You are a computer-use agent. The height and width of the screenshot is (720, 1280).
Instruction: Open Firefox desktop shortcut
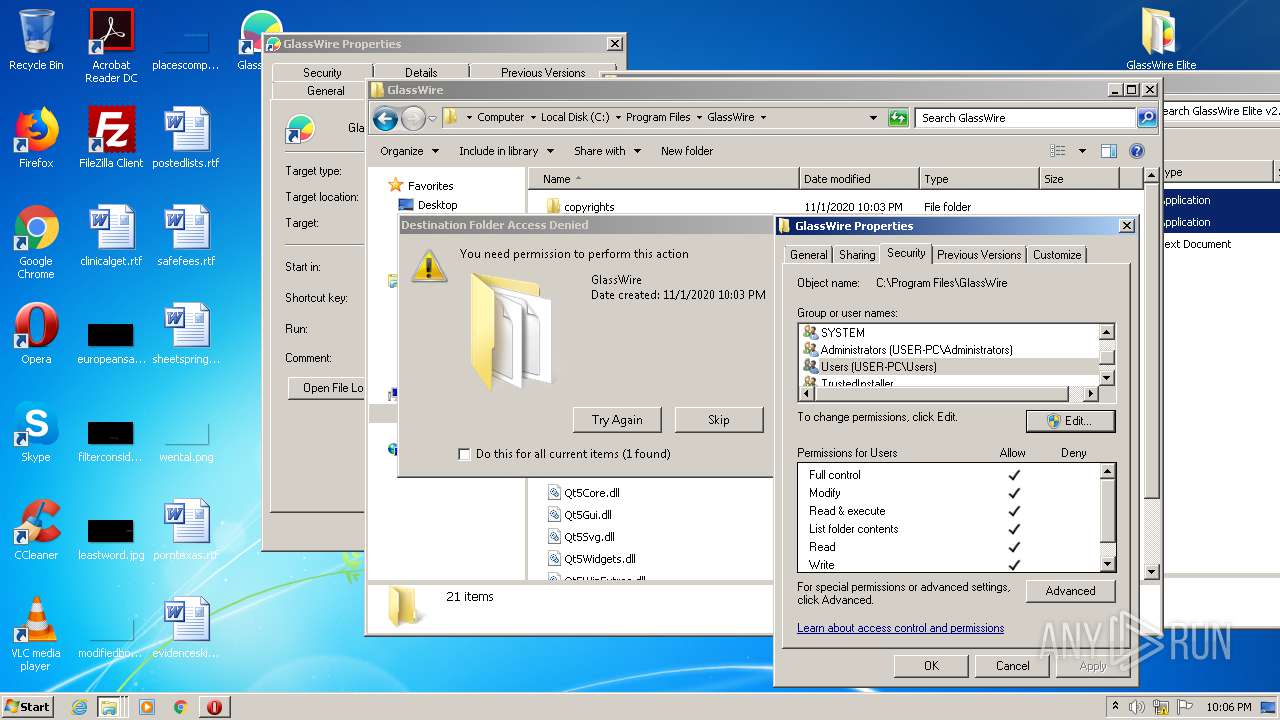pos(36,138)
